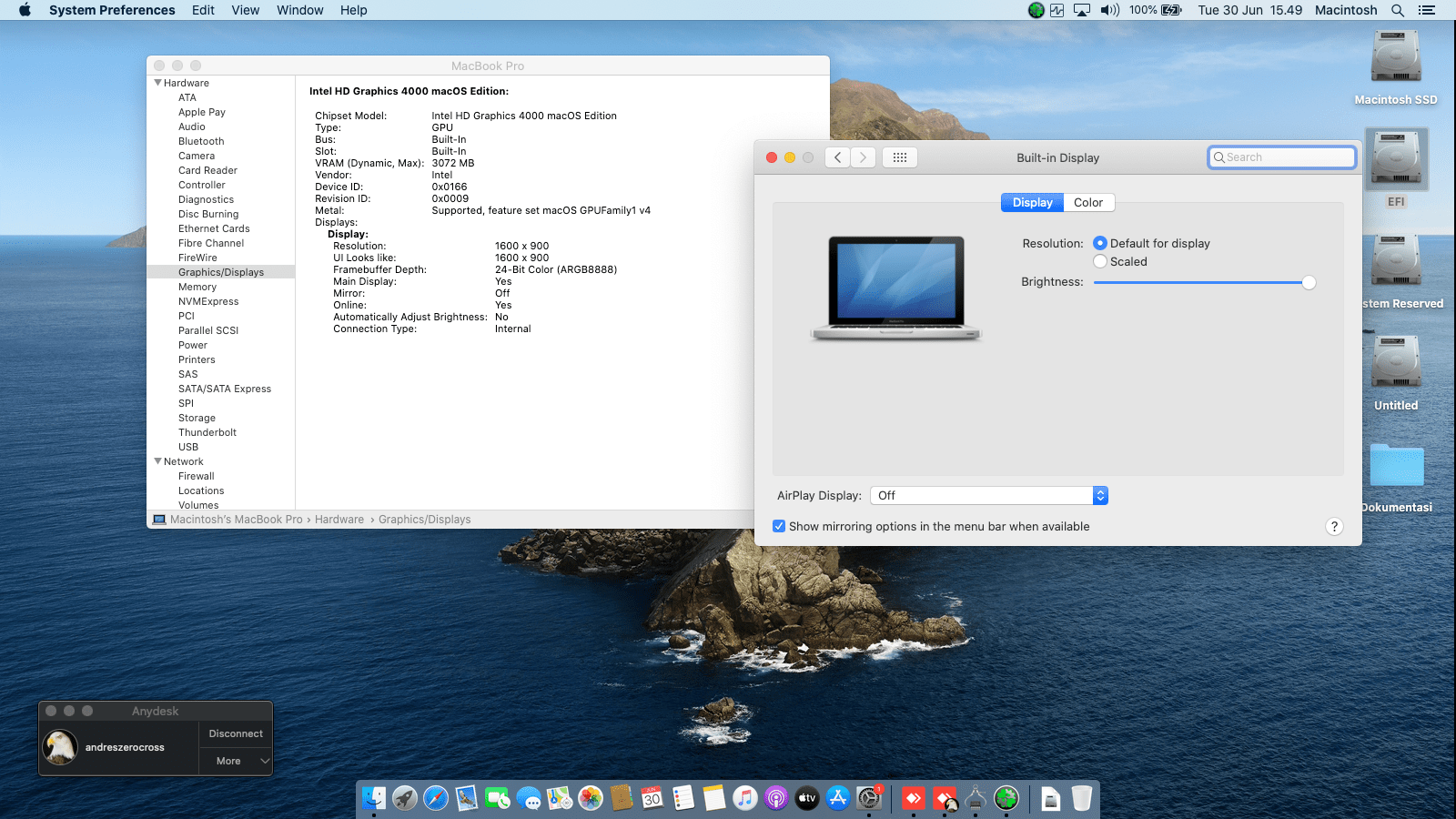Viewport: 1456px width, 819px height.
Task: Open Spotlight search in menu bar
Action: coord(1398,10)
